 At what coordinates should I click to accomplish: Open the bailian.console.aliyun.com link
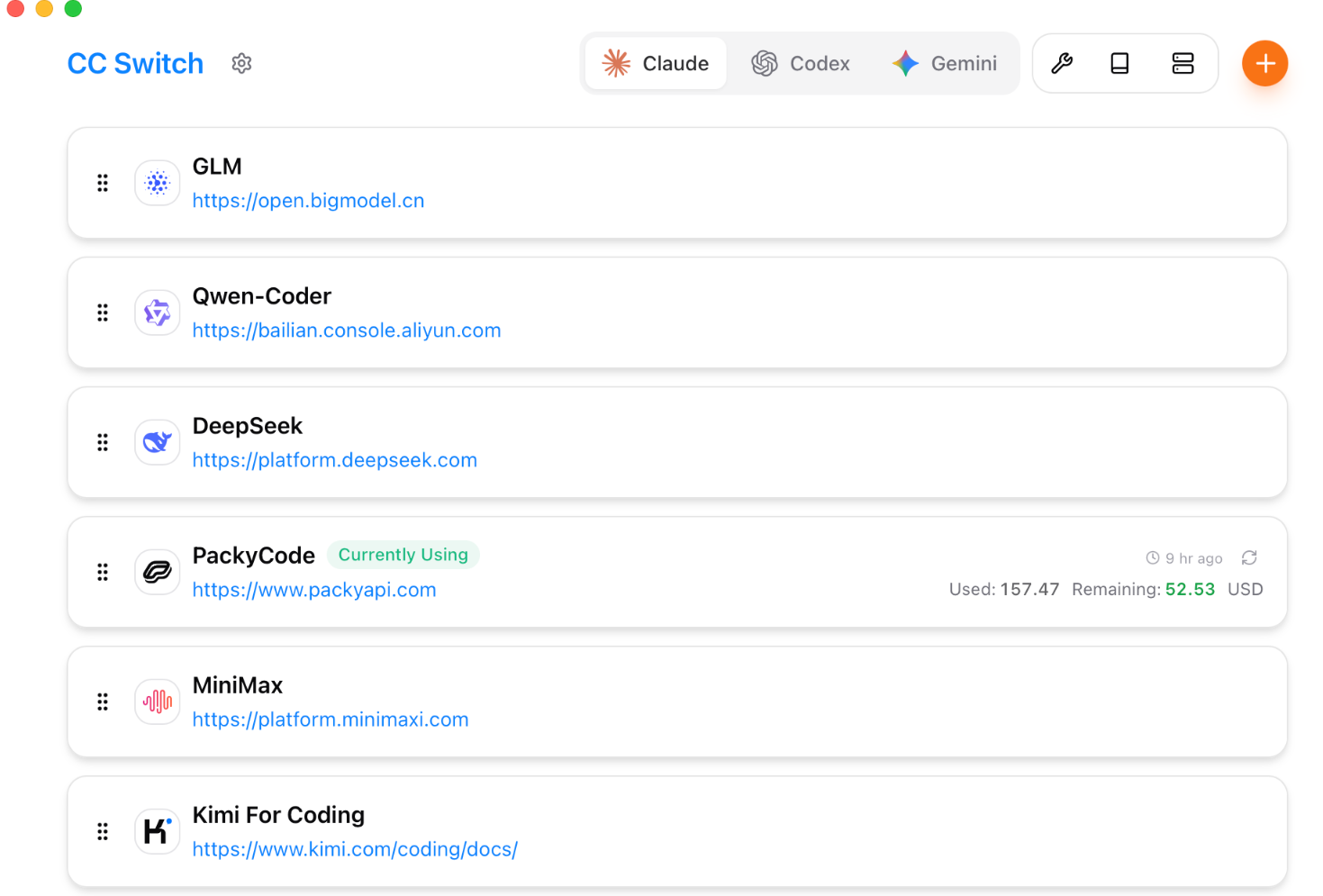(347, 330)
